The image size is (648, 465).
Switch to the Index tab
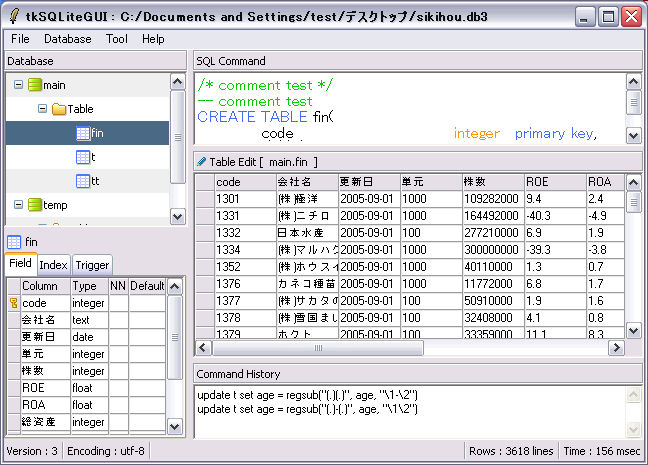click(x=53, y=265)
